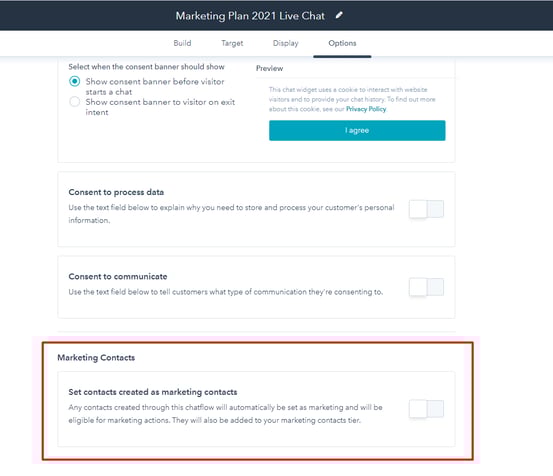Click Select when consent banner should show label

146,67
